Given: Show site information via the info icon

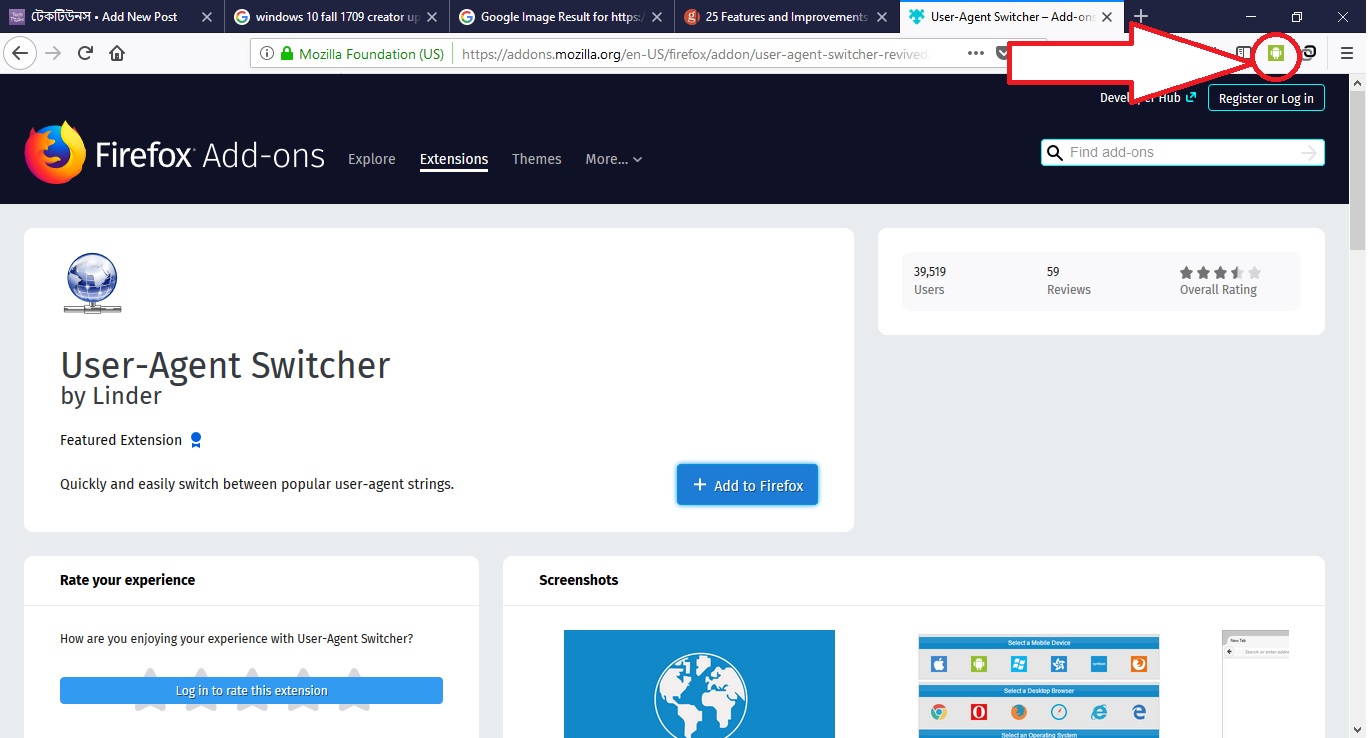Looking at the screenshot, I should tap(267, 54).
